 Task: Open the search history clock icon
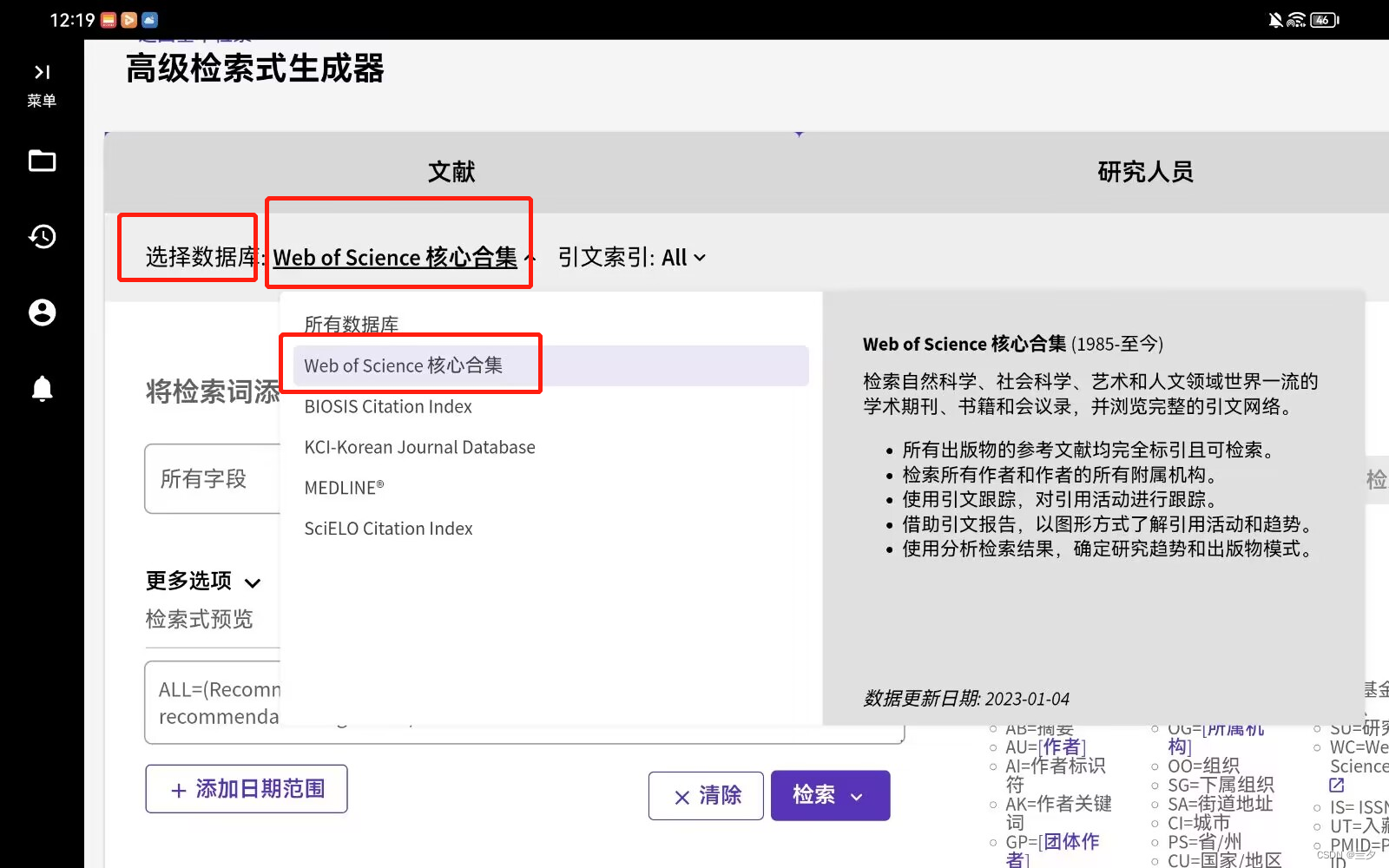pos(42,236)
